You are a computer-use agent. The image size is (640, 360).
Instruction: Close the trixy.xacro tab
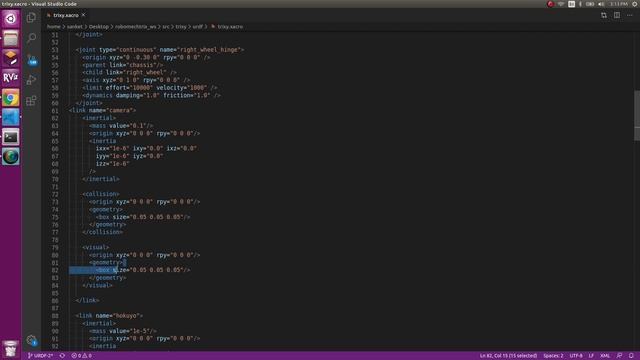tap(83, 15)
